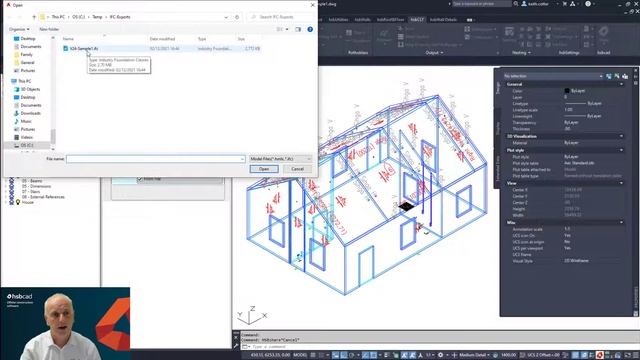Image resolution: width=640 pixels, height=360 pixels.
Task: Open Videos in navigation pane
Action: coord(27,137)
